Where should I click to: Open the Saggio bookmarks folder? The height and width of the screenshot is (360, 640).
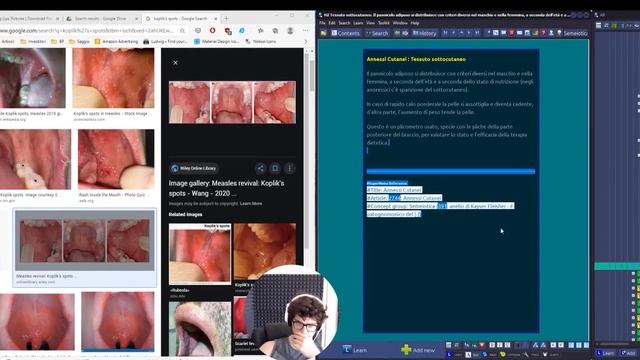79,41
